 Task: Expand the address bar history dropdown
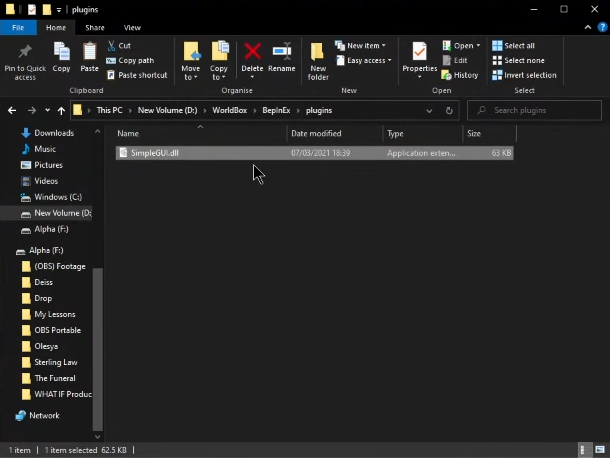(x=429, y=111)
